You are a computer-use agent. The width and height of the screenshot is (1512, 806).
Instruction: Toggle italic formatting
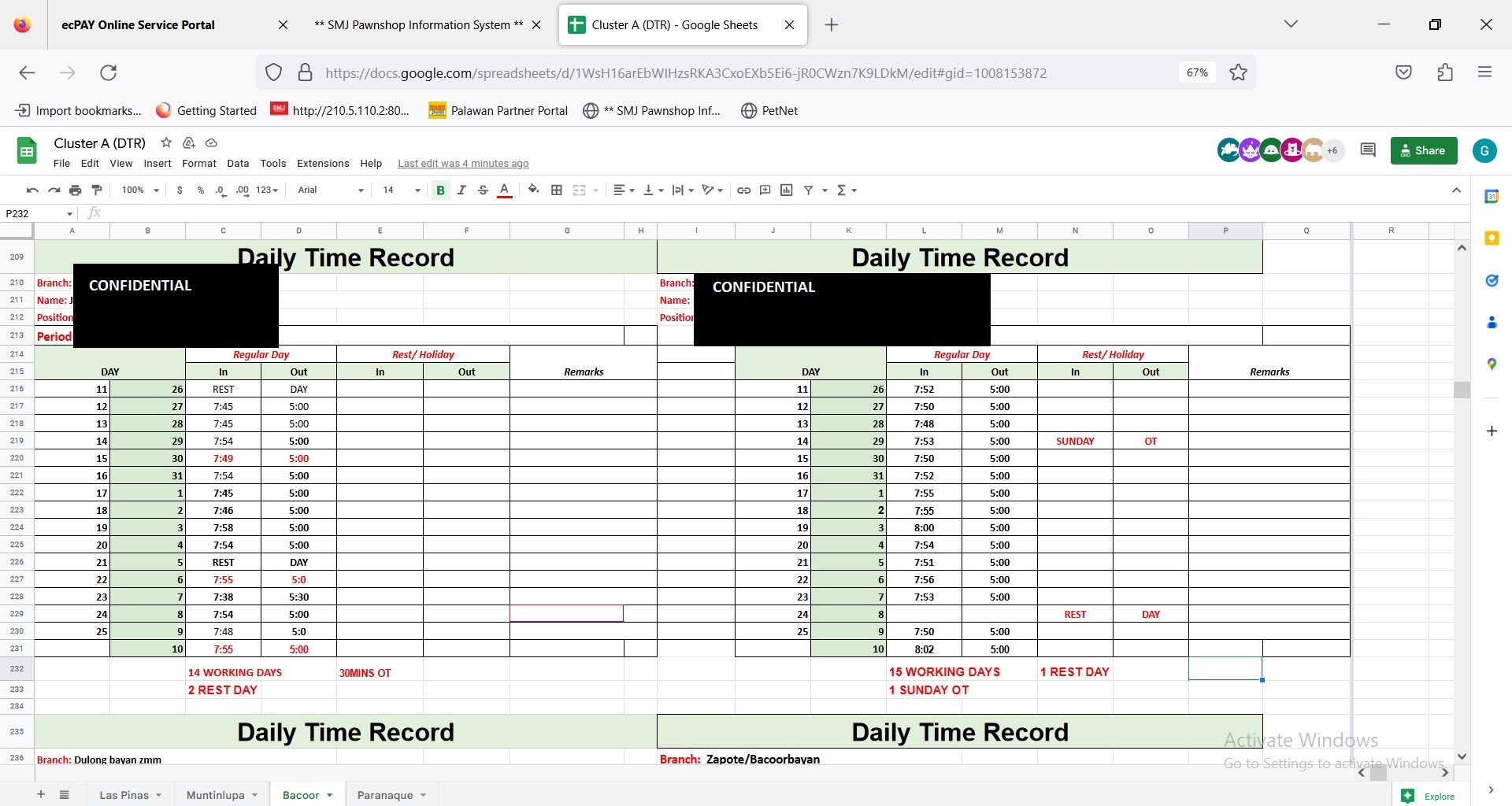tap(462, 190)
